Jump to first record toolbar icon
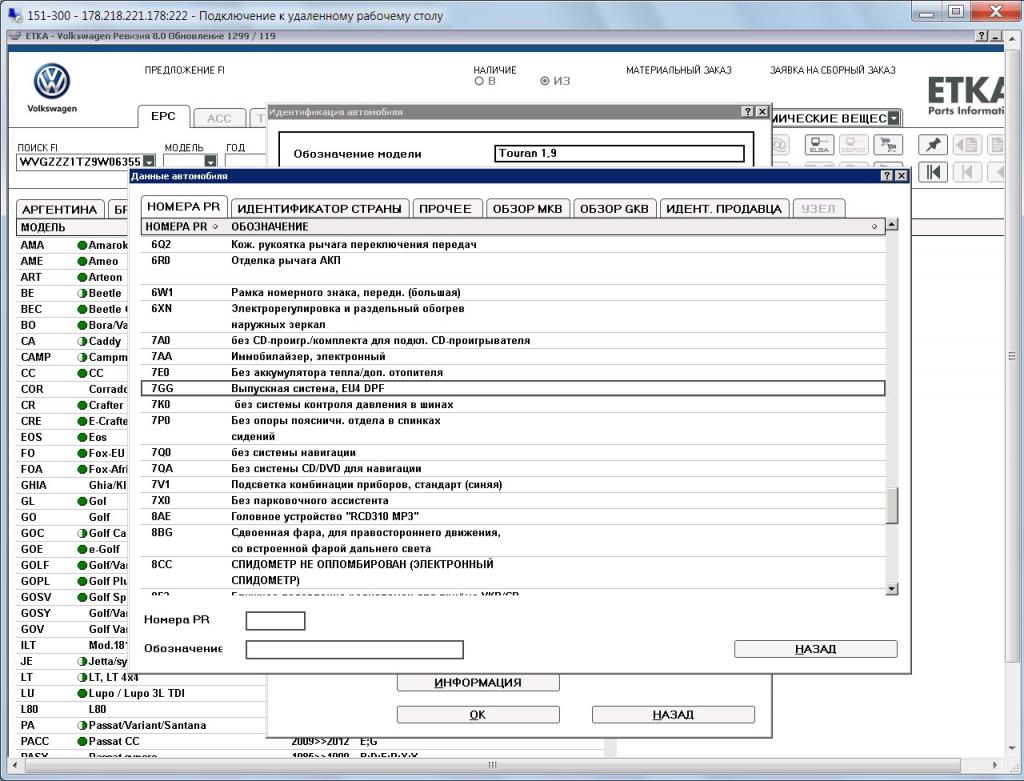1024x781 pixels. click(x=933, y=172)
